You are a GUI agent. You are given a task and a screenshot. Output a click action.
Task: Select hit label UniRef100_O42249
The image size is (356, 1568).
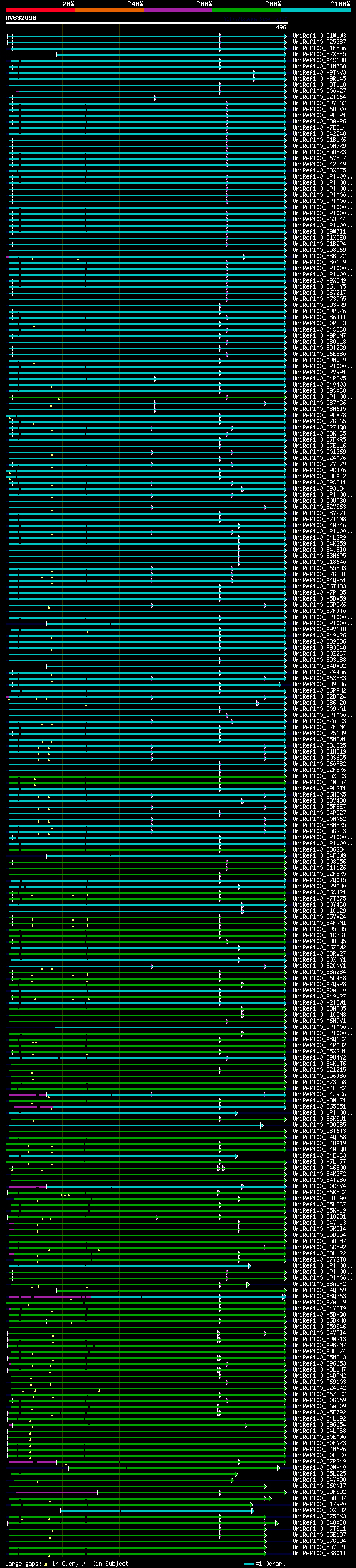[x=319, y=164]
